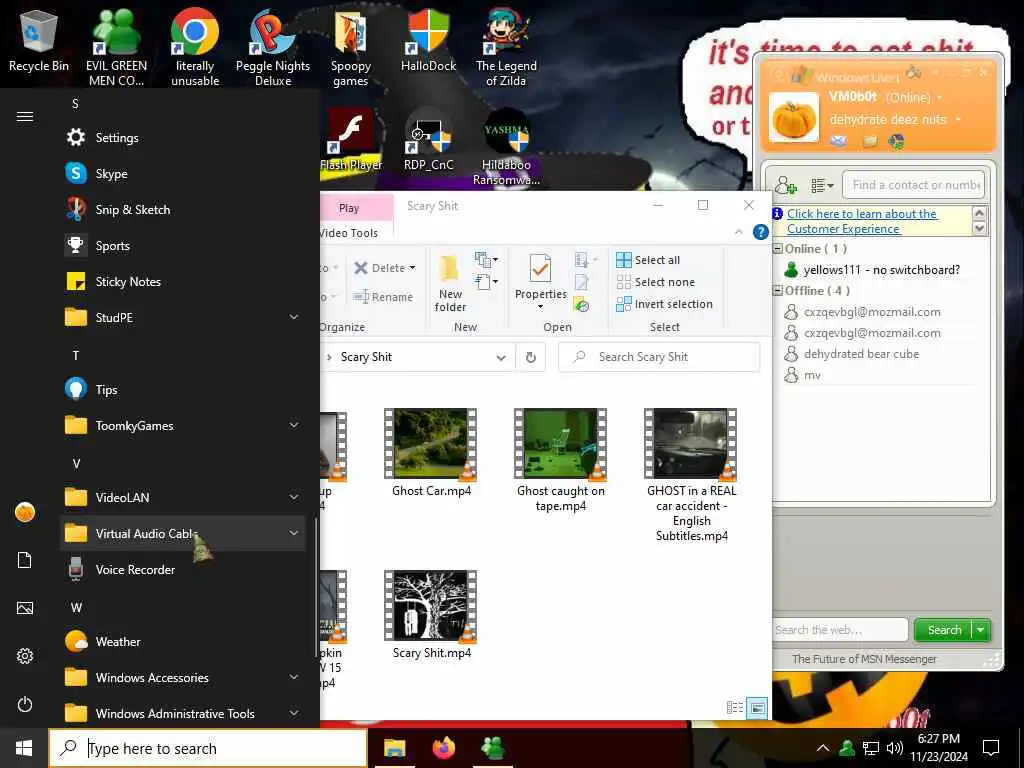Launch Sticky Notes app

[x=183, y=281]
